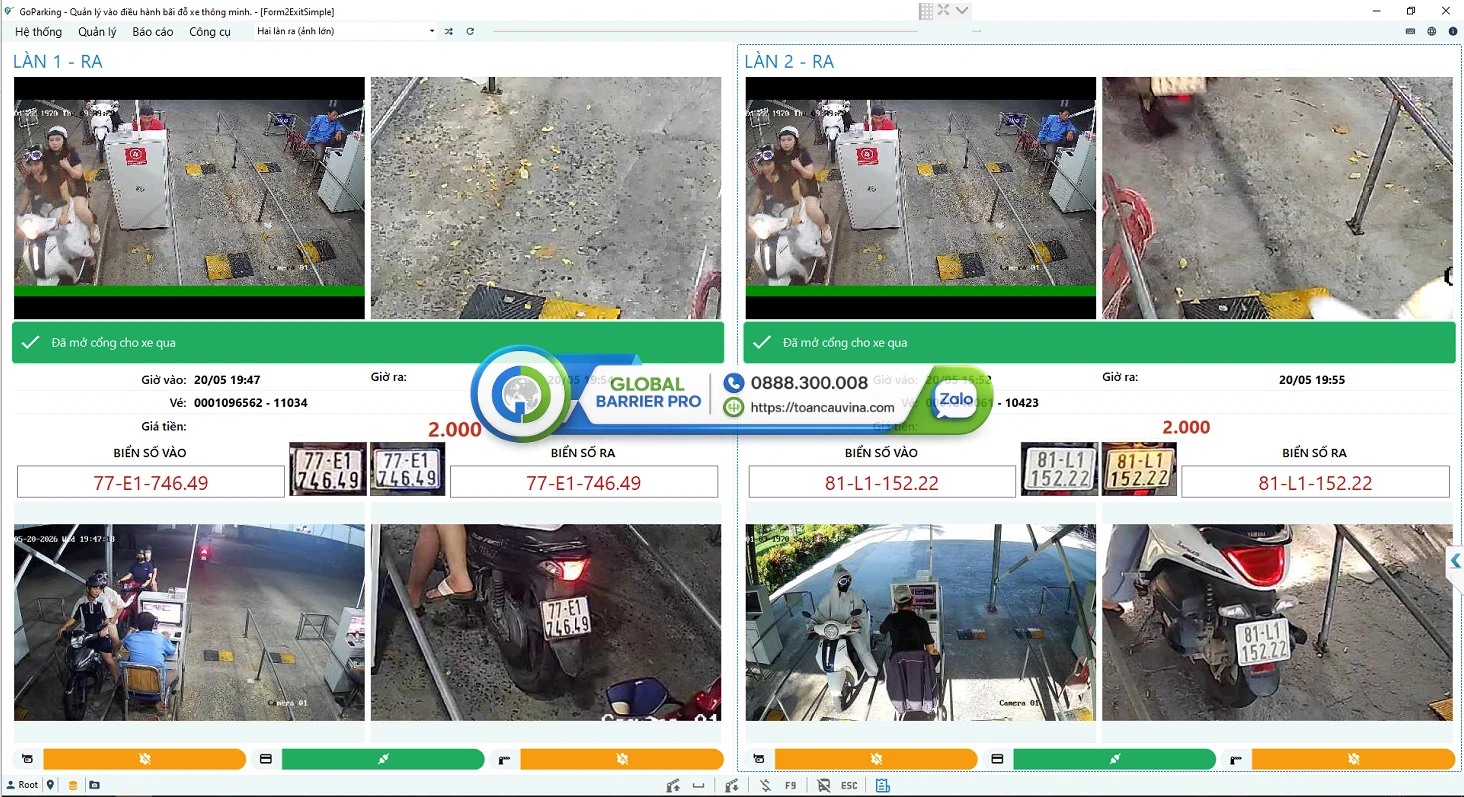
Task: Click the orange barrier button in Làn 2
Action: tap(1353, 759)
